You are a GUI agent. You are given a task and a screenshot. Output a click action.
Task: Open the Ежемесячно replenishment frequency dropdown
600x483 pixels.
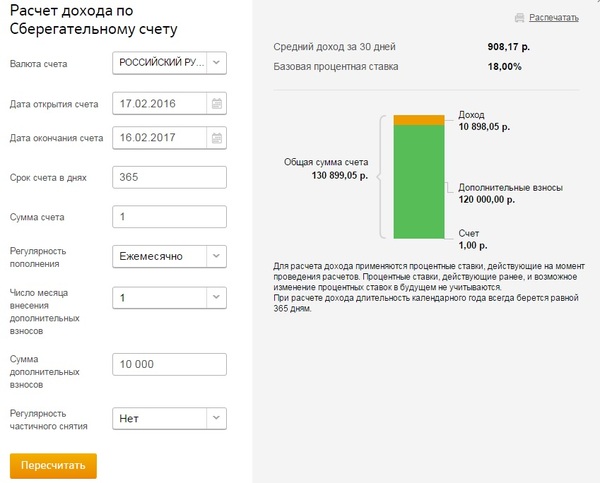pos(217,256)
